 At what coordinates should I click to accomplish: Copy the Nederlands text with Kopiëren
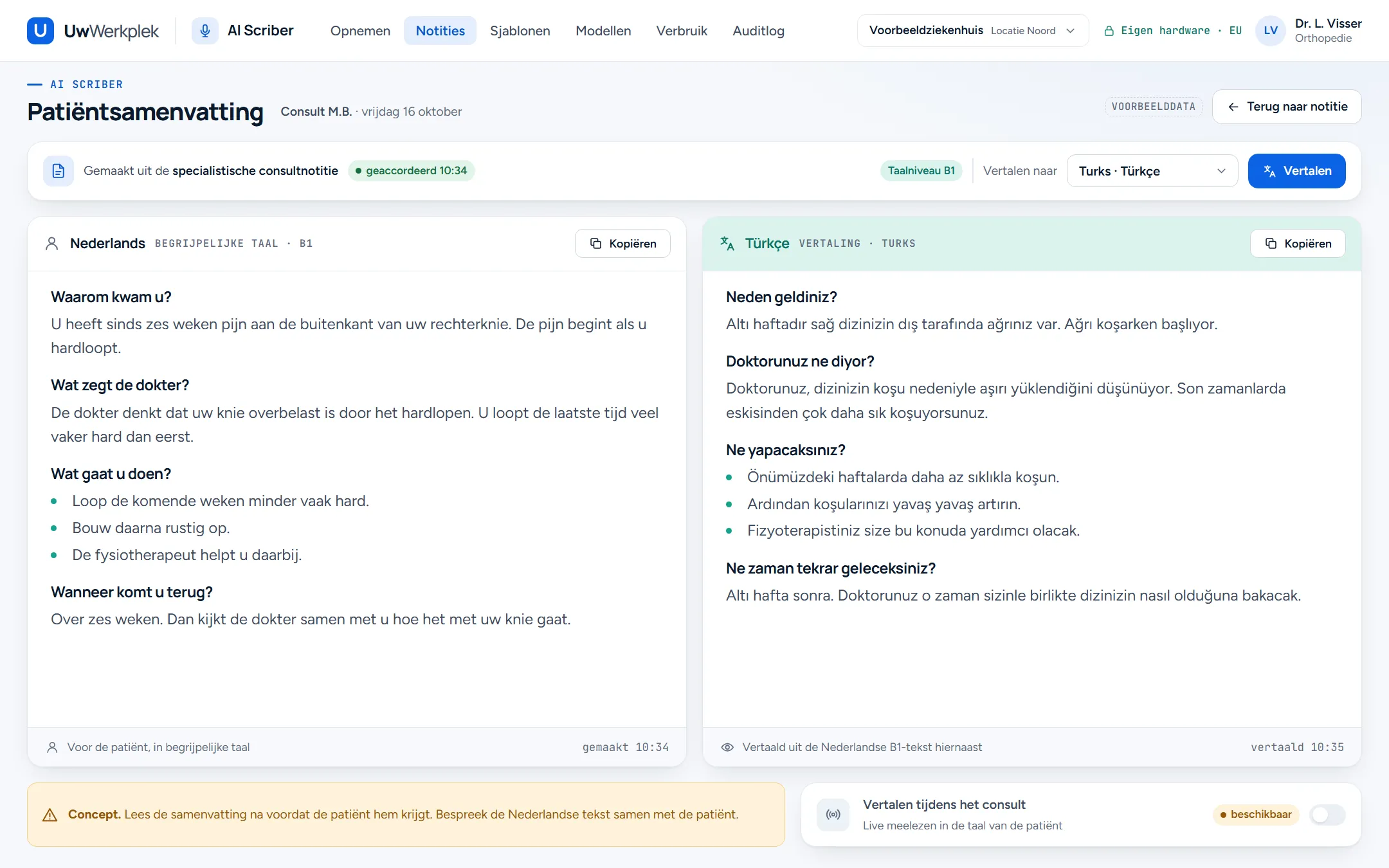click(x=622, y=244)
